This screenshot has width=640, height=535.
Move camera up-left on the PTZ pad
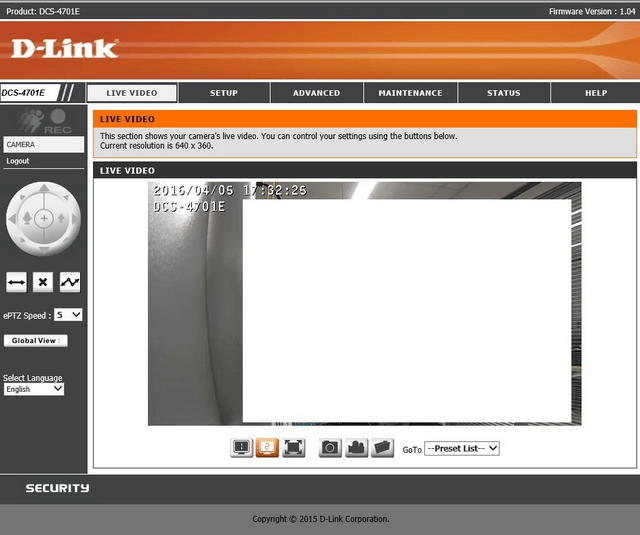(22, 198)
